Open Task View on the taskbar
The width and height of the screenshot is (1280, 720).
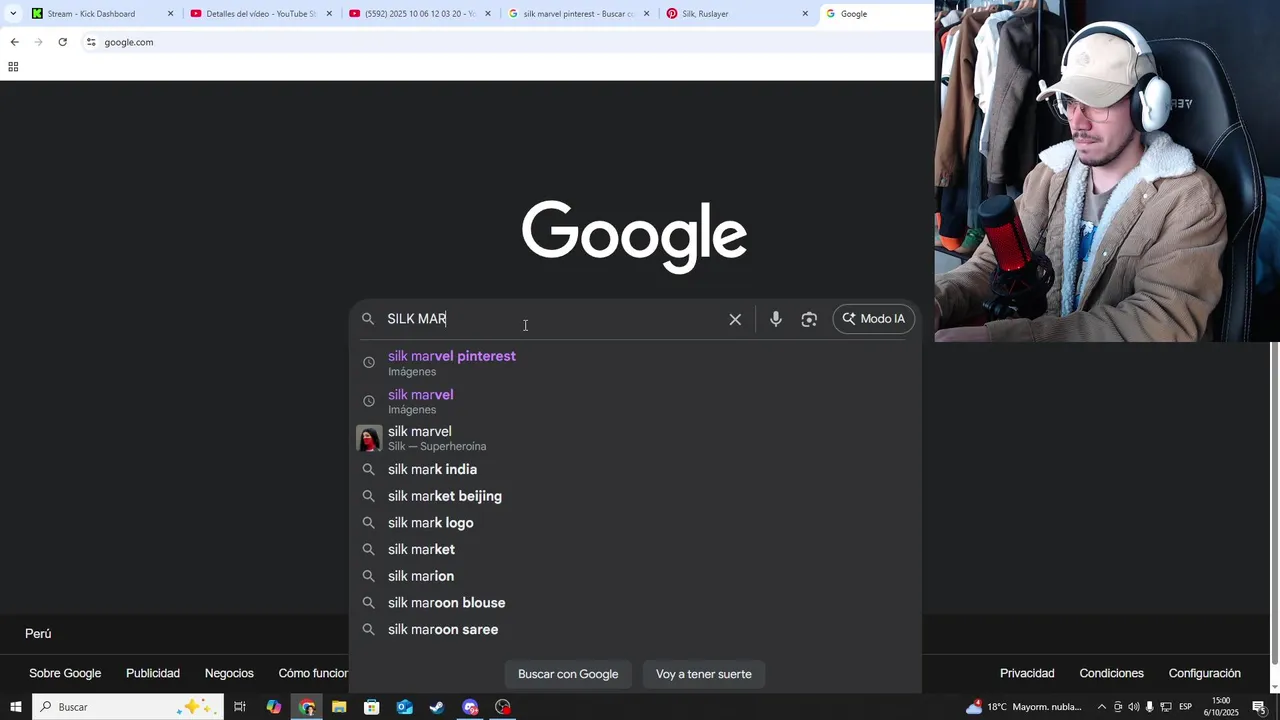pos(240,707)
